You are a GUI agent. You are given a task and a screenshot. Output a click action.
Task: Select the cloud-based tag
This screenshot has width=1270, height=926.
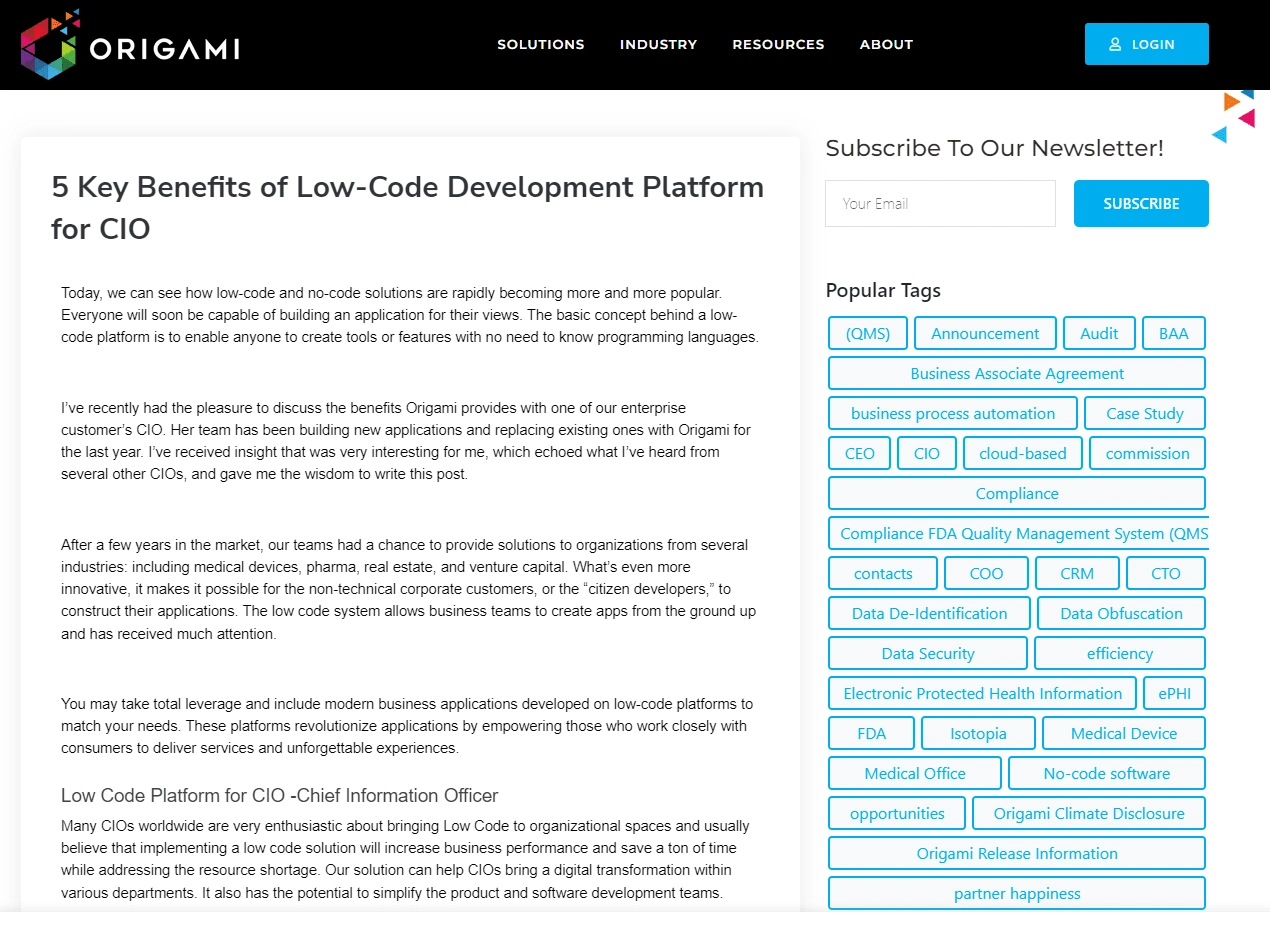point(1023,453)
